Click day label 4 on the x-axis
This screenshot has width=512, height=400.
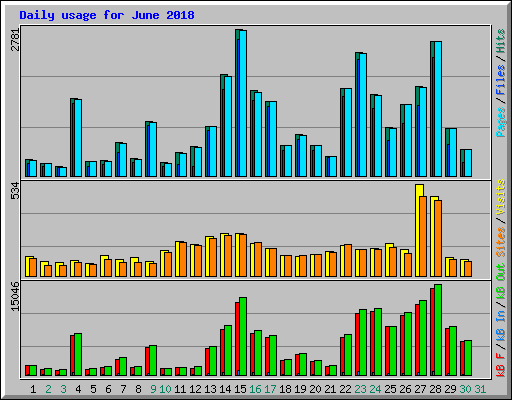[x=78, y=389]
